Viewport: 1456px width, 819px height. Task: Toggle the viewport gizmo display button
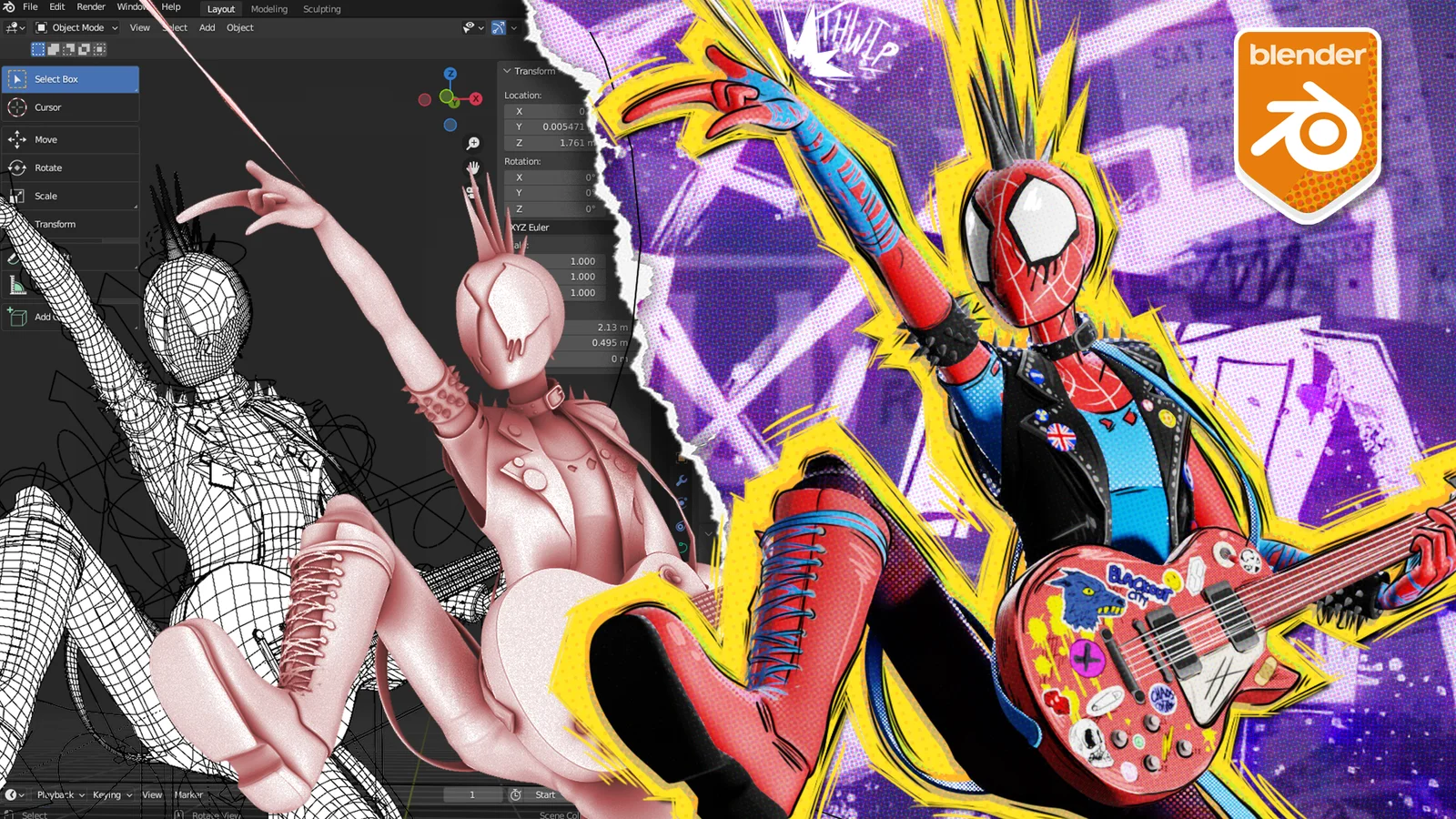click(499, 28)
